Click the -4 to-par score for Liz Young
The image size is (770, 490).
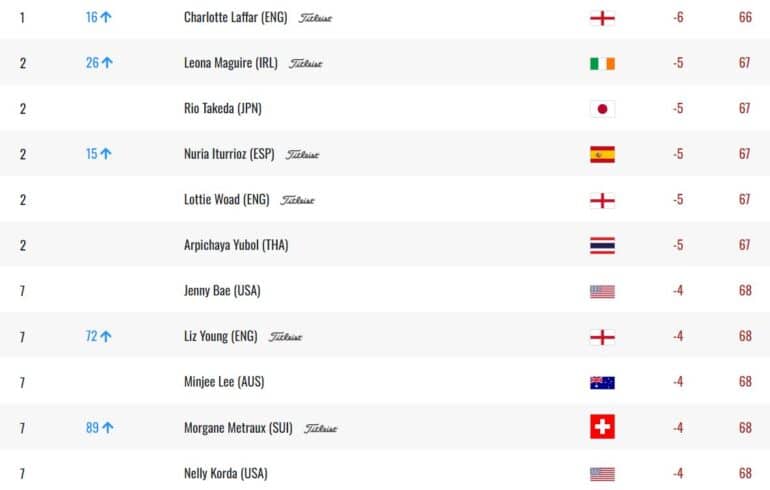(678, 336)
